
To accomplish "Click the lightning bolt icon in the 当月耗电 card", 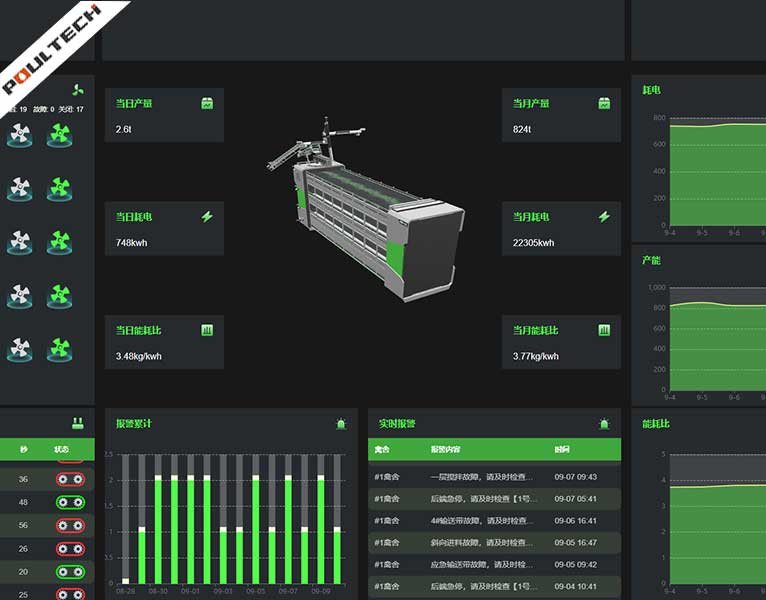I will [x=604, y=216].
